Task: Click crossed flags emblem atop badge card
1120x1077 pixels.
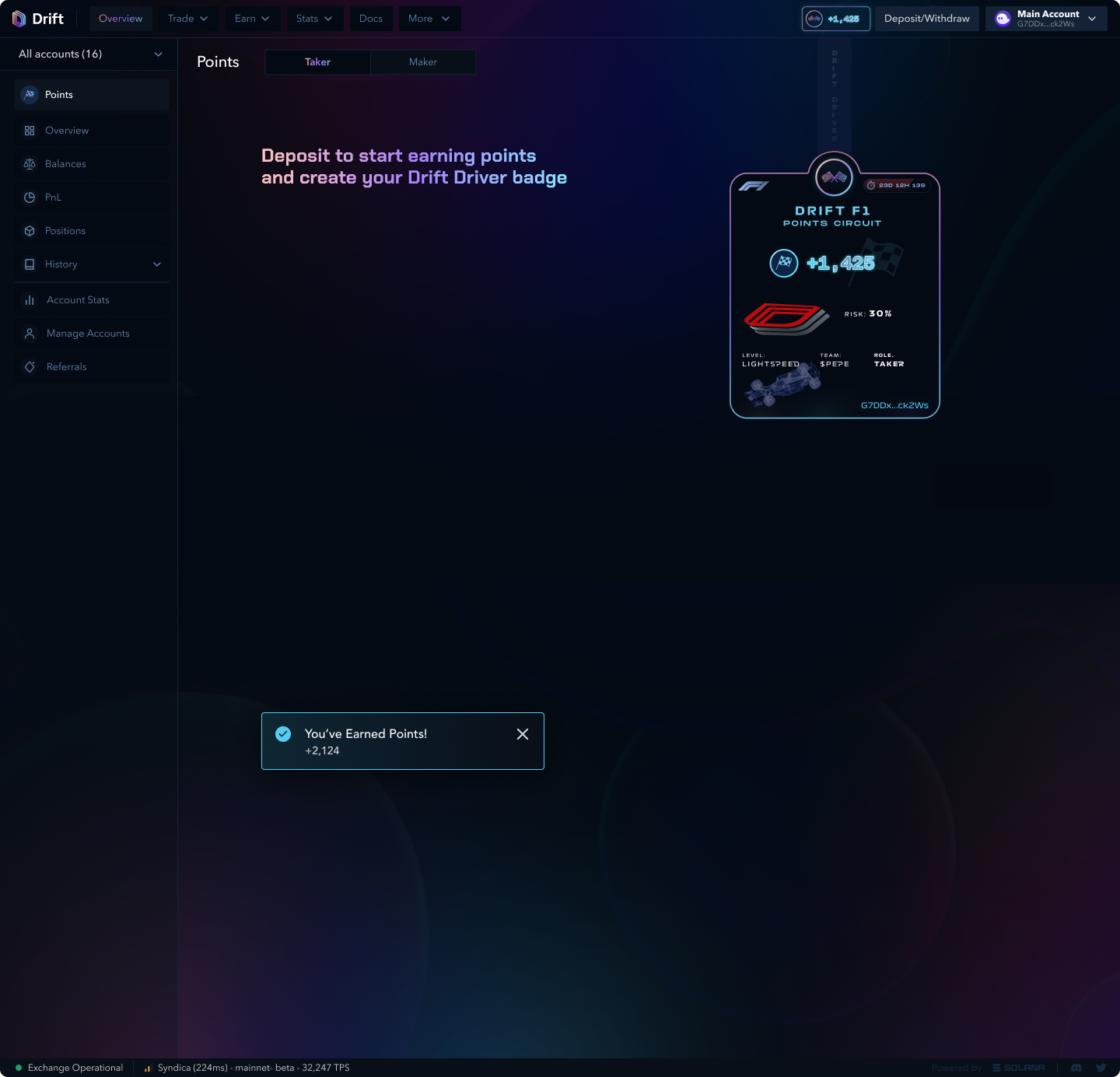Action: (834, 177)
